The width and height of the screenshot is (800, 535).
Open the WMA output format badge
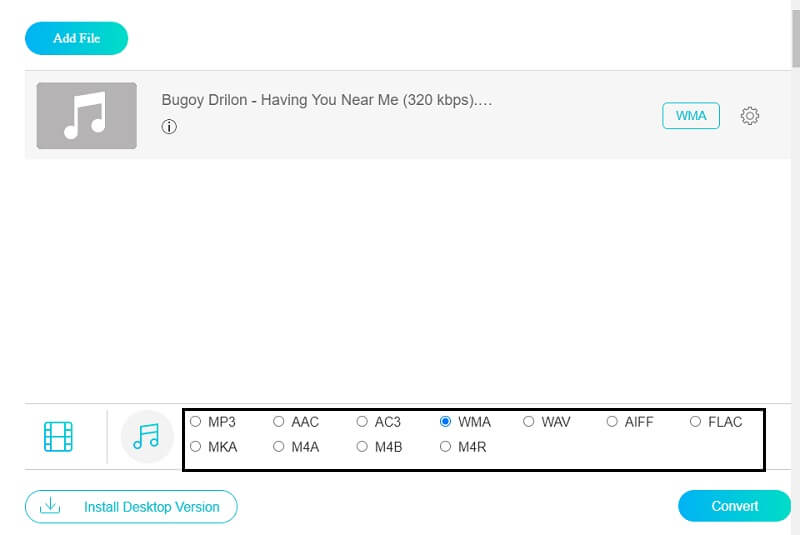coord(691,116)
